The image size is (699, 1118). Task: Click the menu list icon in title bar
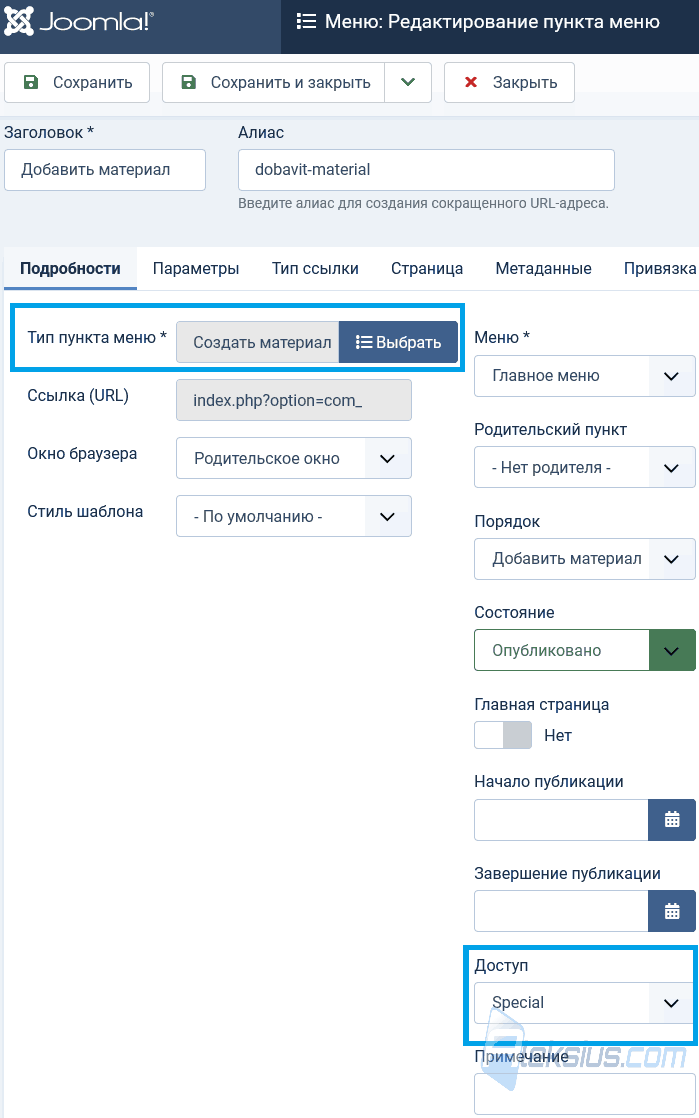[306, 22]
